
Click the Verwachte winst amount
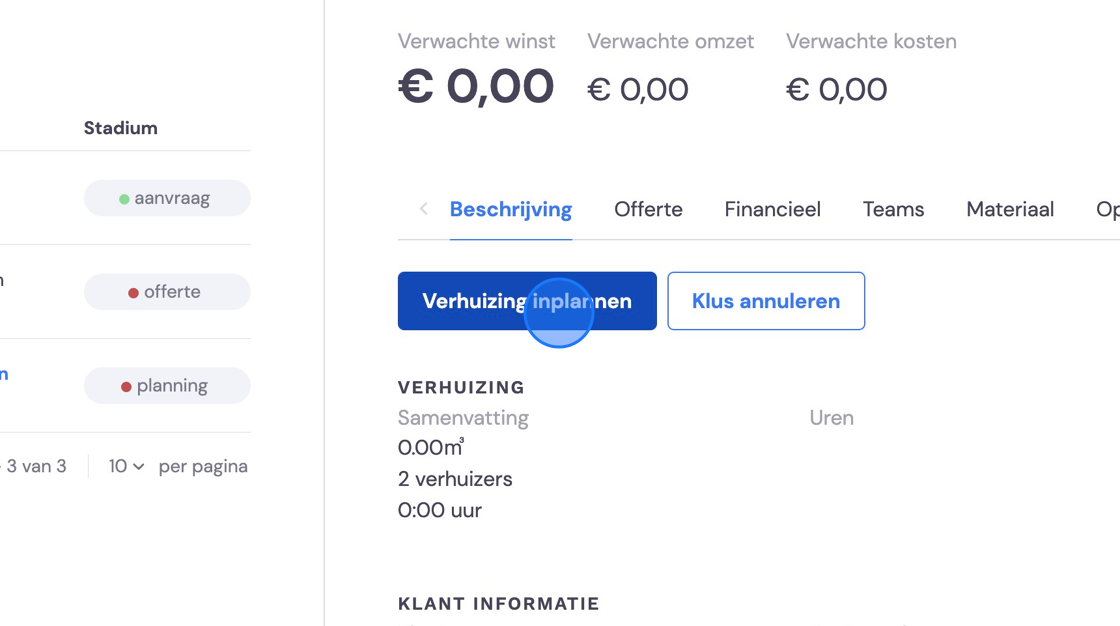point(476,86)
